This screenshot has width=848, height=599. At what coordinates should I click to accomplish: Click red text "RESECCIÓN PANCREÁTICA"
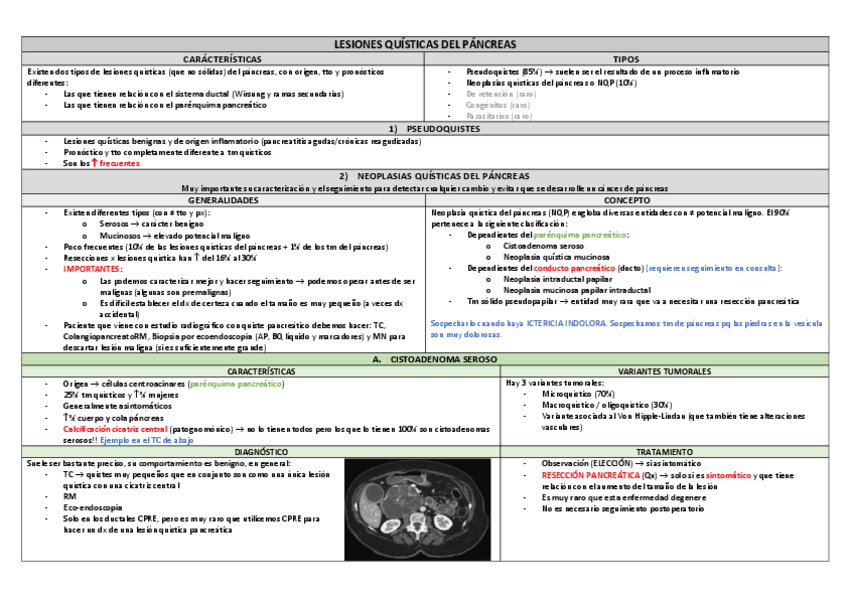591,475
